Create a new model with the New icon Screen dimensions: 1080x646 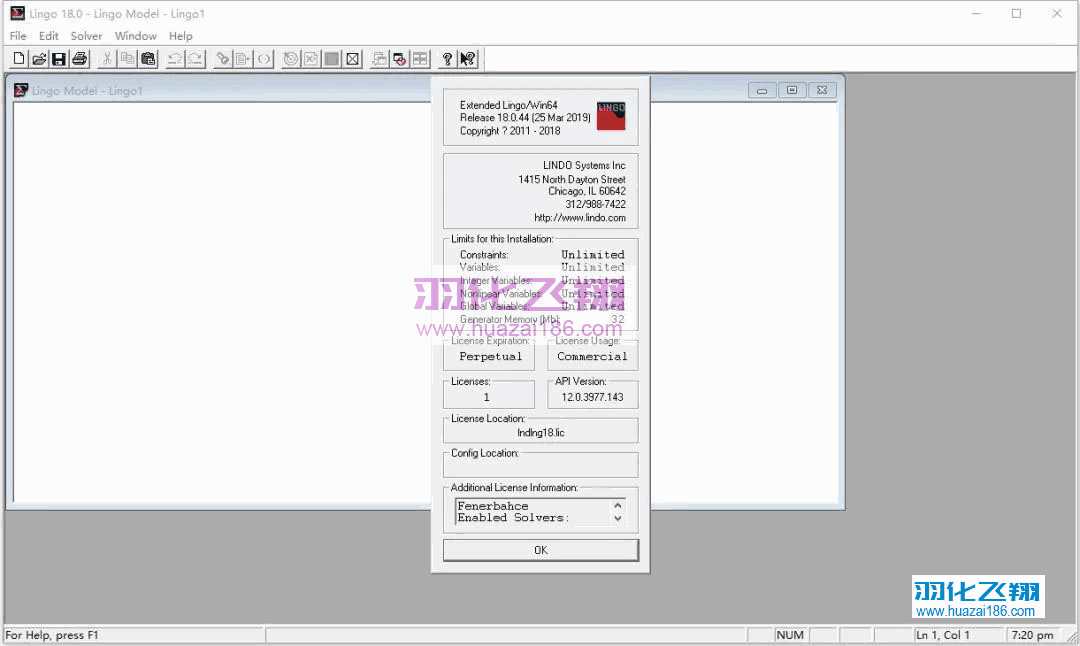pos(19,59)
